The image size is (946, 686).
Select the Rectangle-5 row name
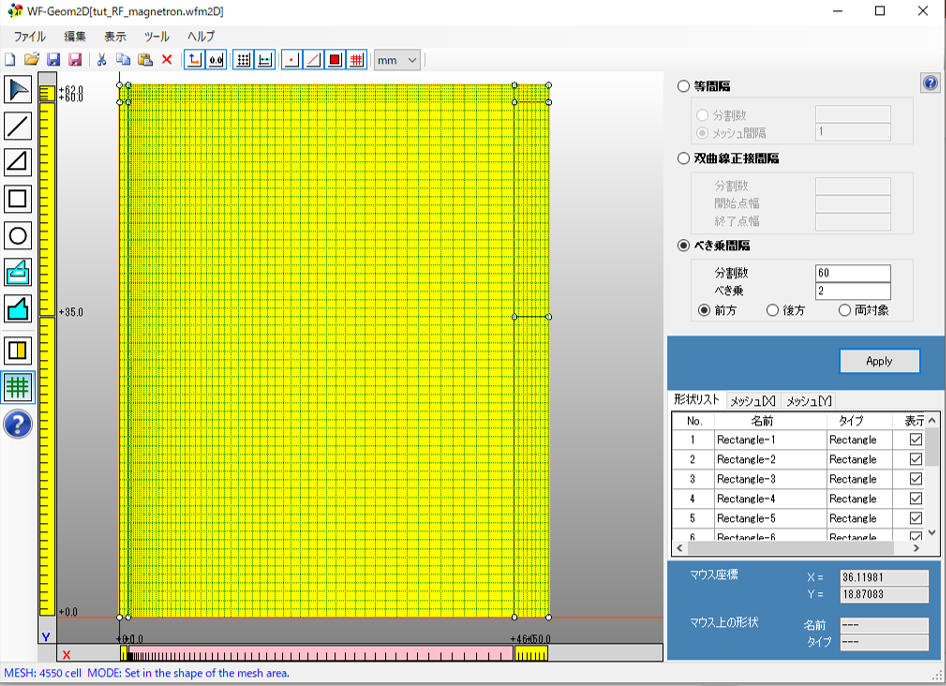pos(746,518)
